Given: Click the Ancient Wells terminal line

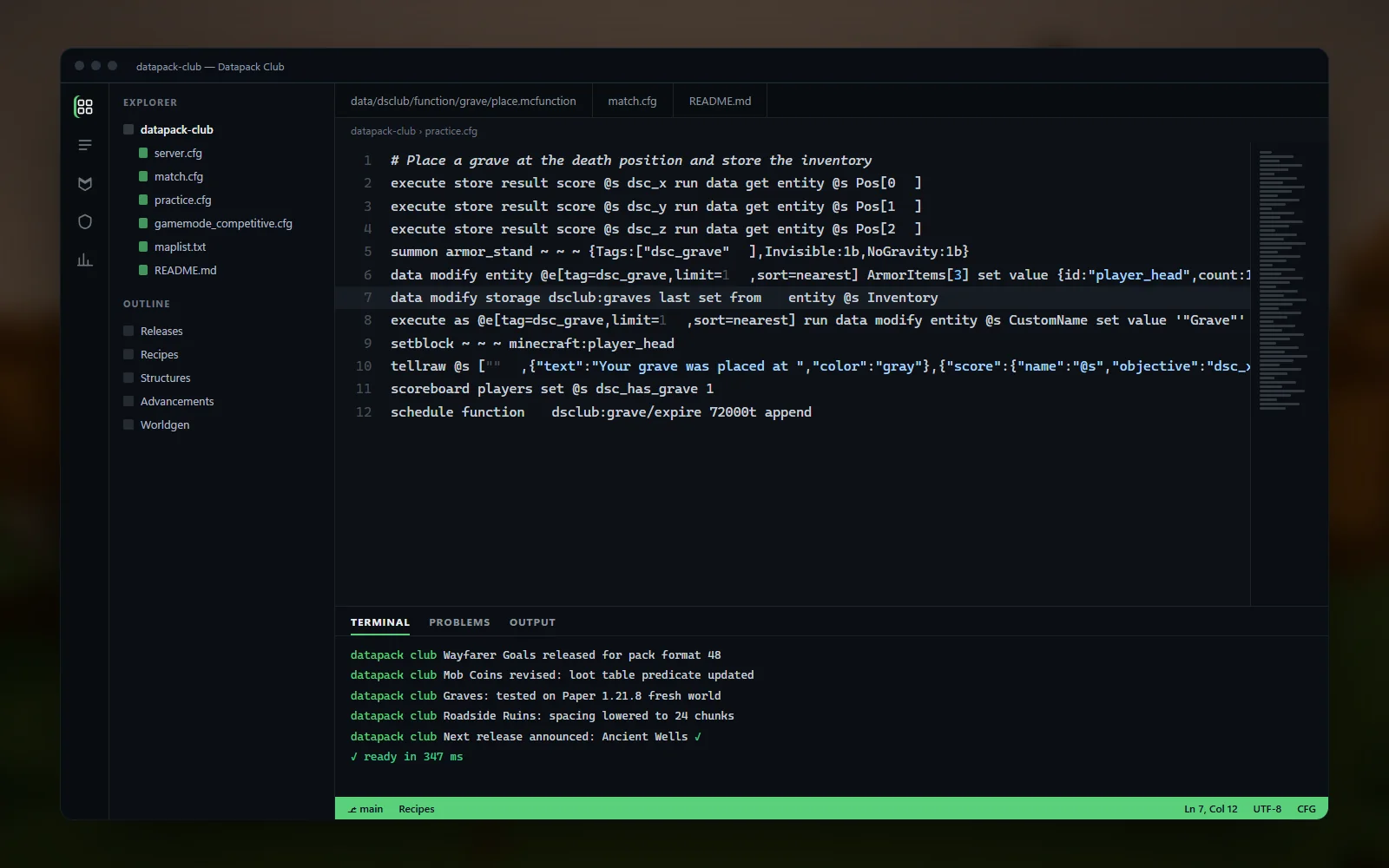Looking at the screenshot, I should 526,737.
